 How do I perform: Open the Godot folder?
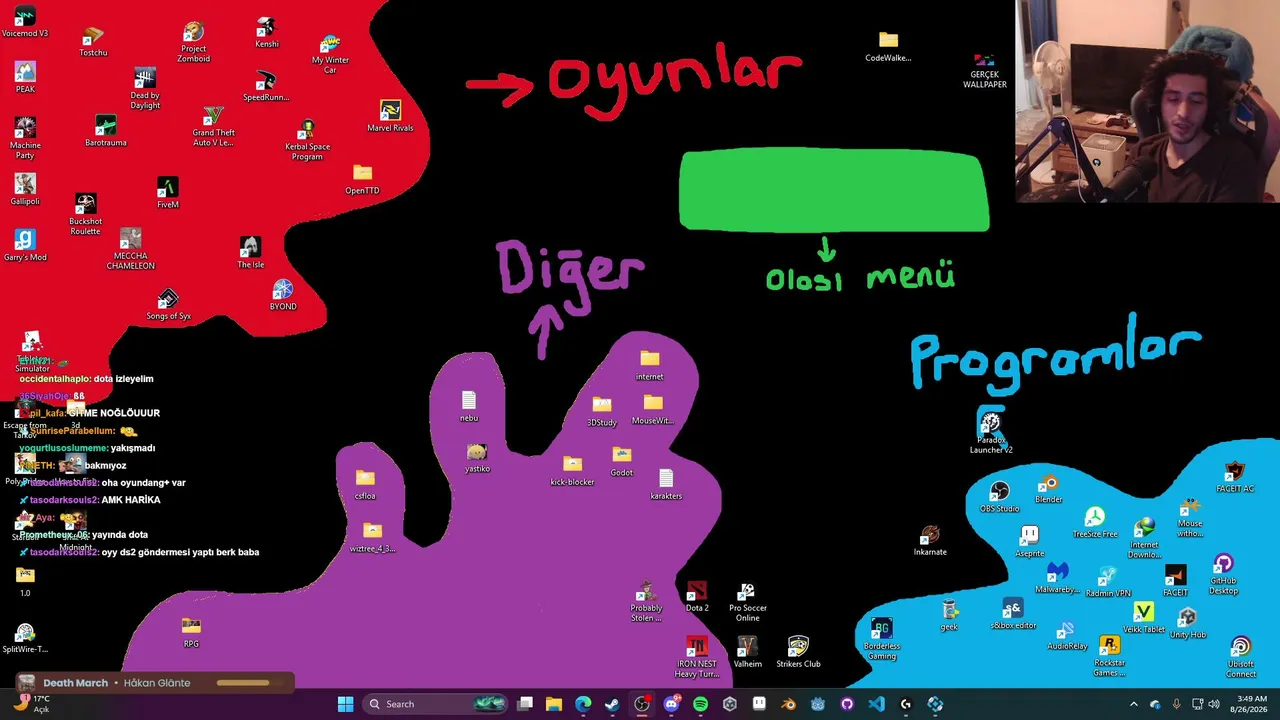(621, 462)
